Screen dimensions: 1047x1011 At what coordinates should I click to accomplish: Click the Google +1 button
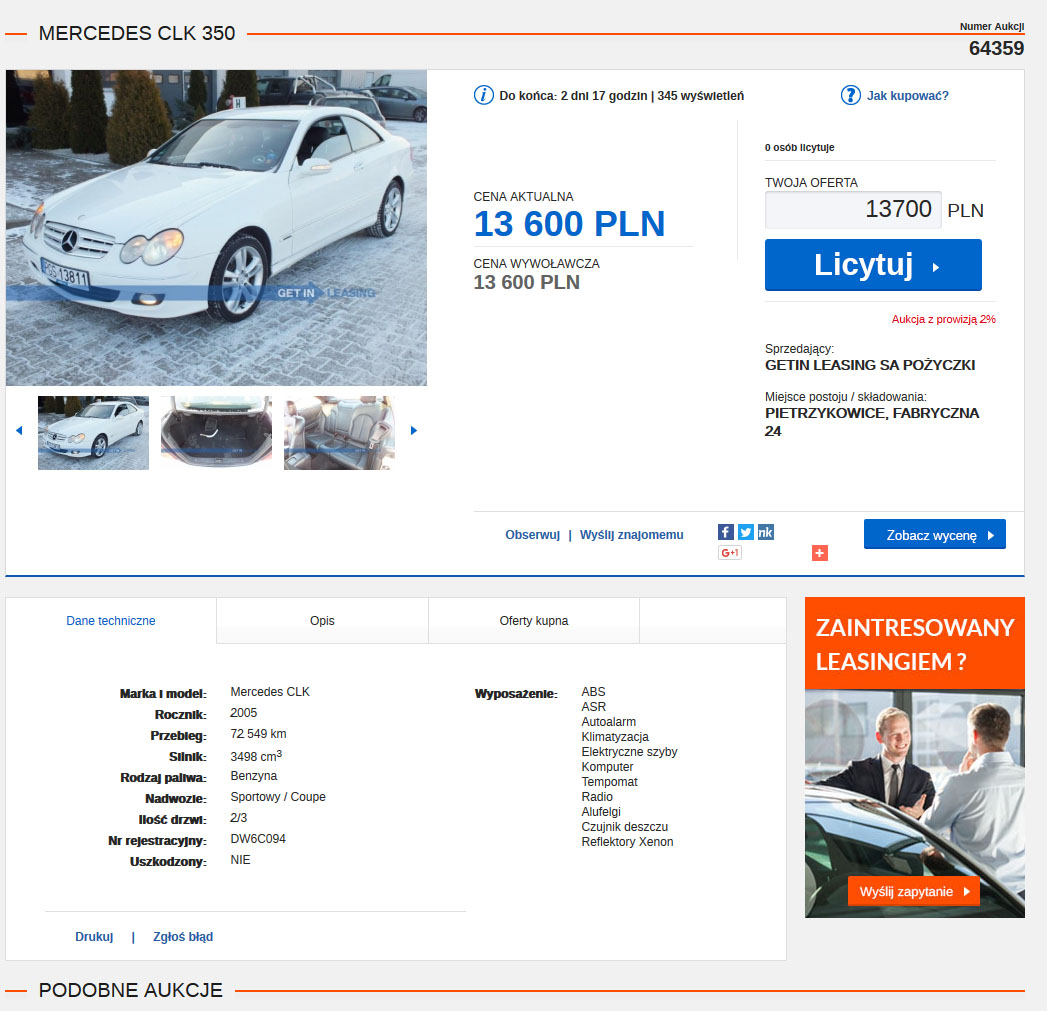click(x=729, y=553)
